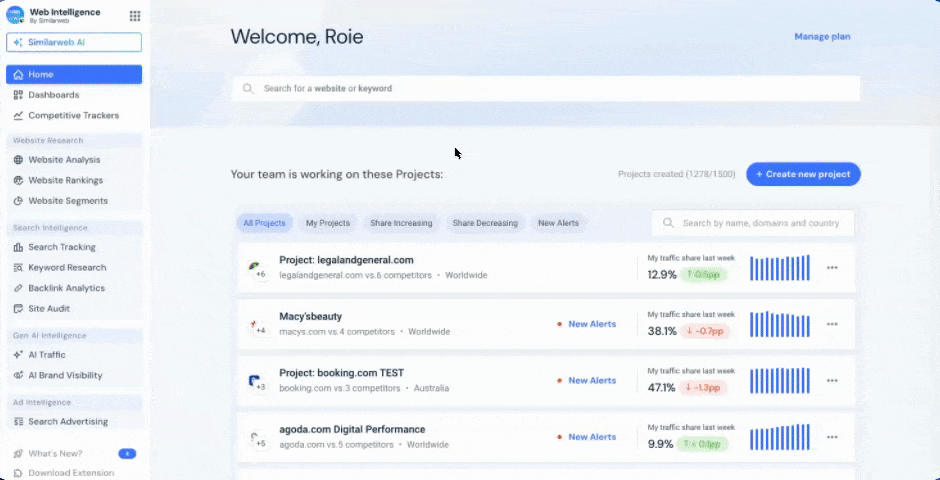Click the 9.9% traffic share value
This screenshot has height=480, width=940.
(659, 444)
